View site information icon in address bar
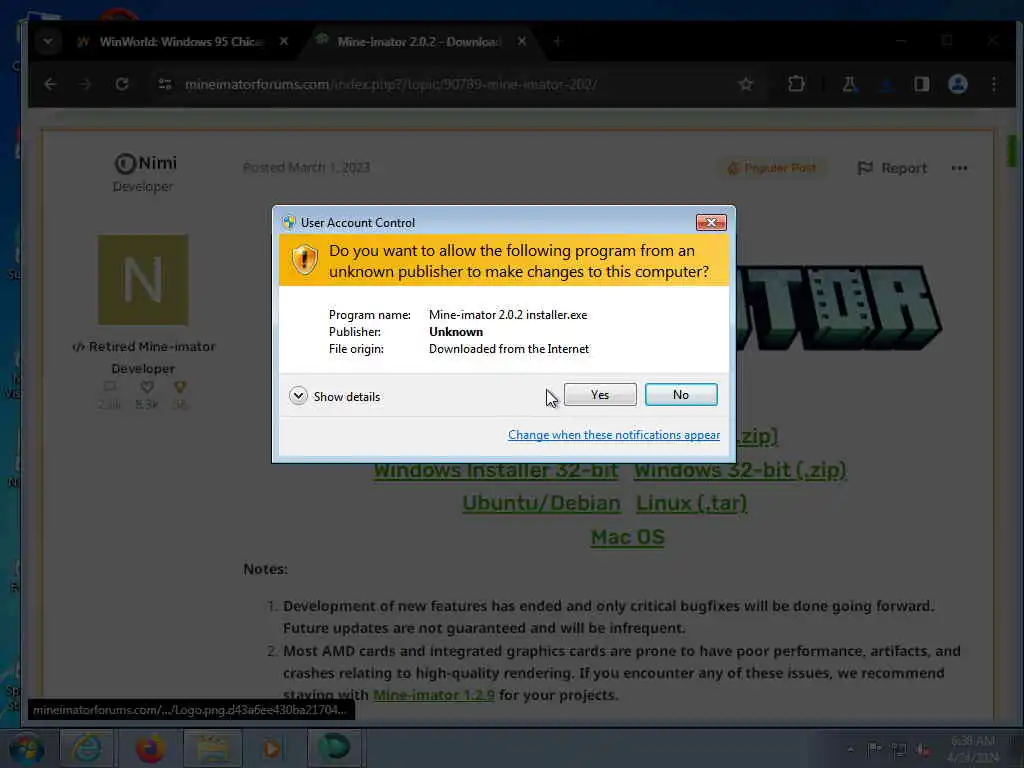1024x768 pixels. 165,84
